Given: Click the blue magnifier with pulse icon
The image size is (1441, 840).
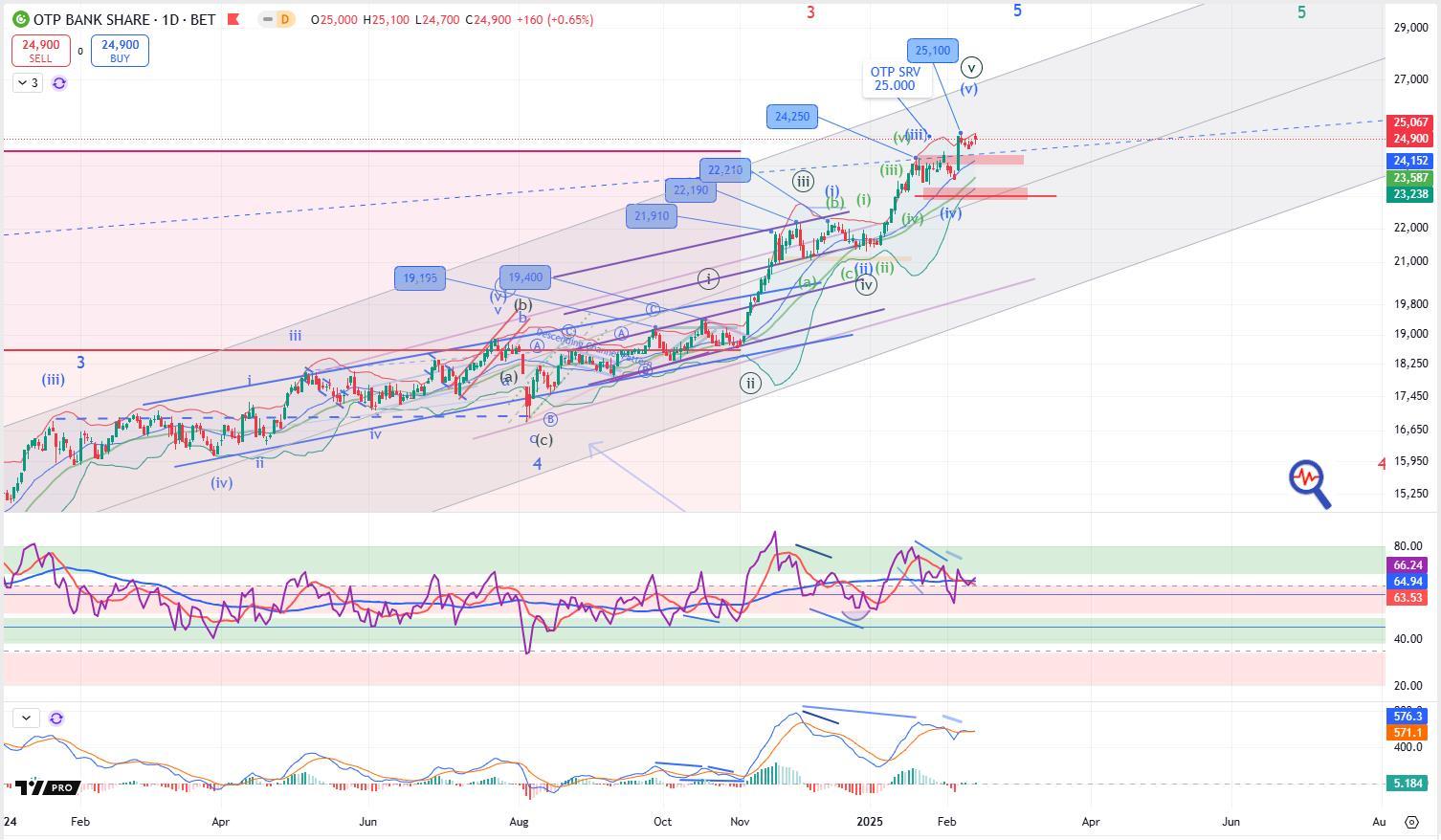Looking at the screenshot, I should pos(1310,482).
